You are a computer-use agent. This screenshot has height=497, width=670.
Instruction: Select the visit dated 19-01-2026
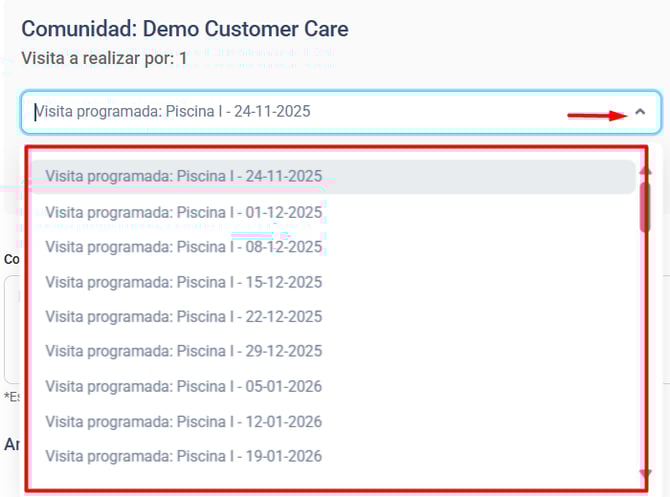(x=184, y=457)
